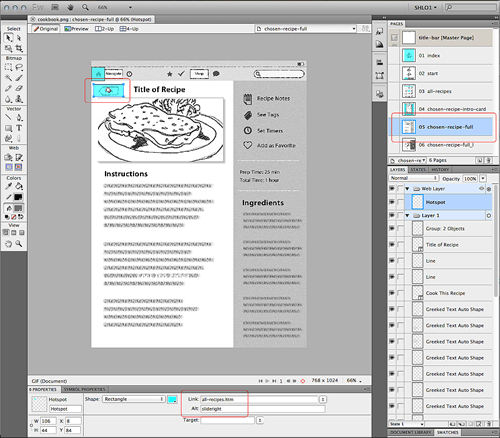The width and height of the screenshot is (500, 438).
Task: Switch to the 2-Up view
Action: point(105,29)
